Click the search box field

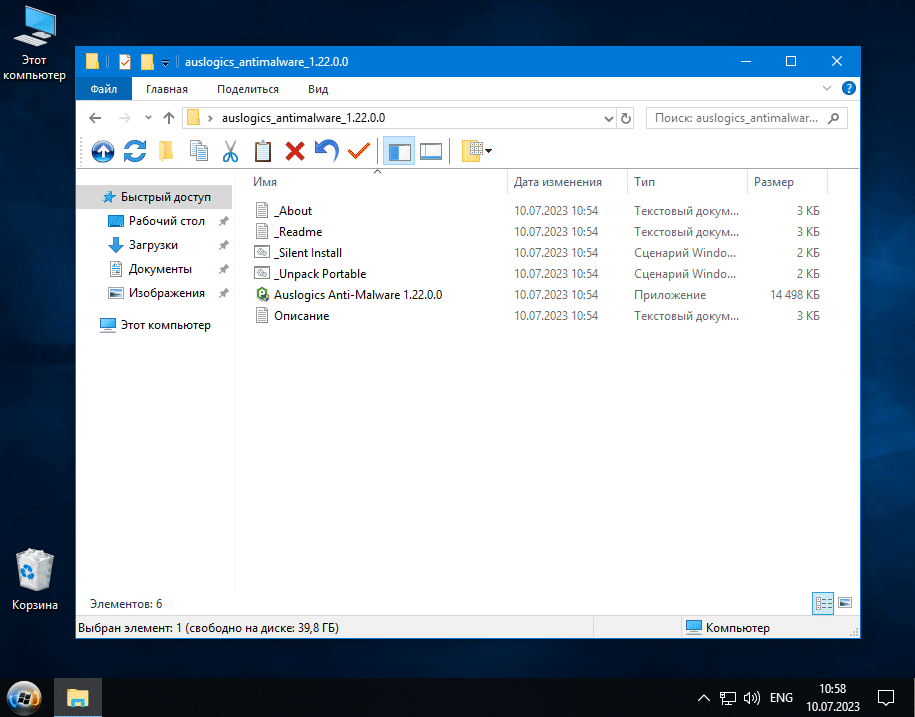click(746, 118)
